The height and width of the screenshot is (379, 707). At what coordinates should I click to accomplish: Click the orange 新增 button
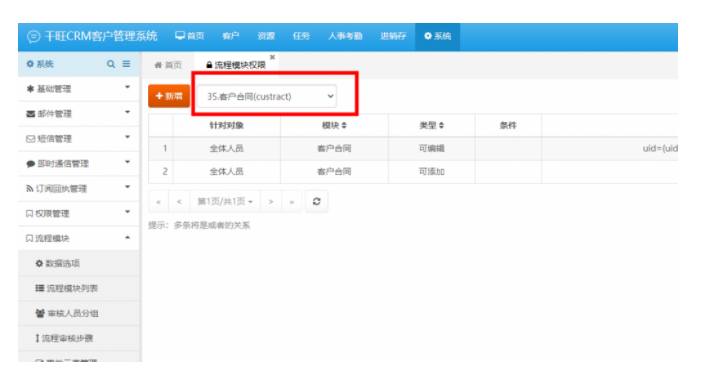coord(169,96)
